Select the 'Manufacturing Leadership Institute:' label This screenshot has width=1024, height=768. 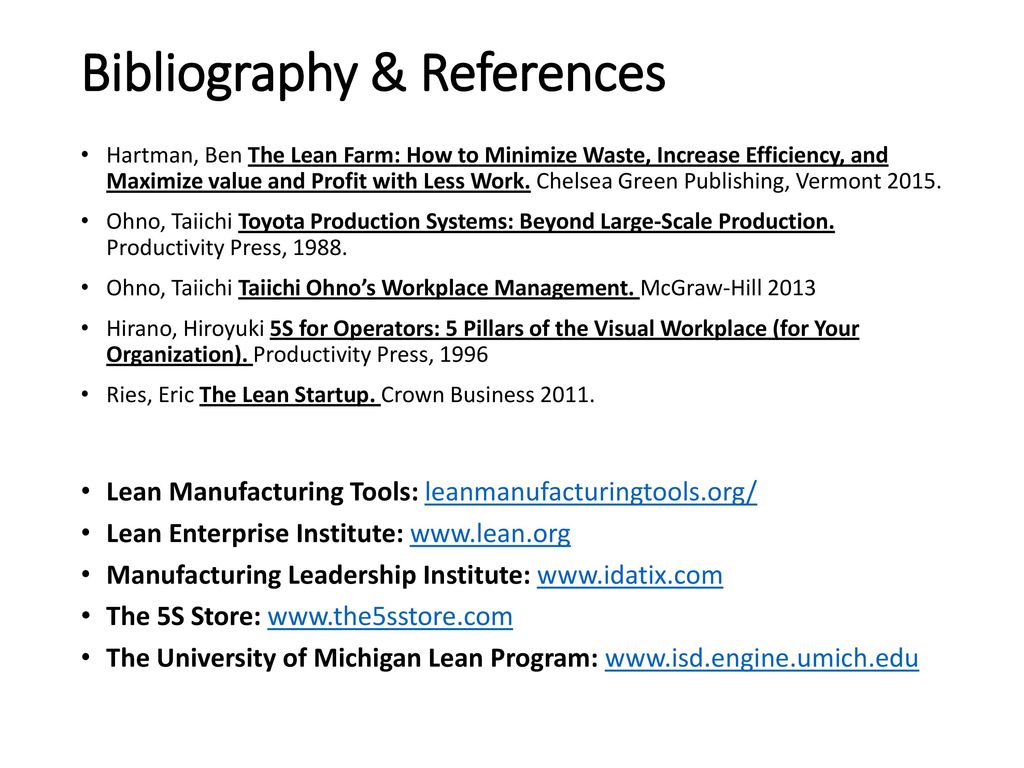pyautogui.click(x=318, y=575)
